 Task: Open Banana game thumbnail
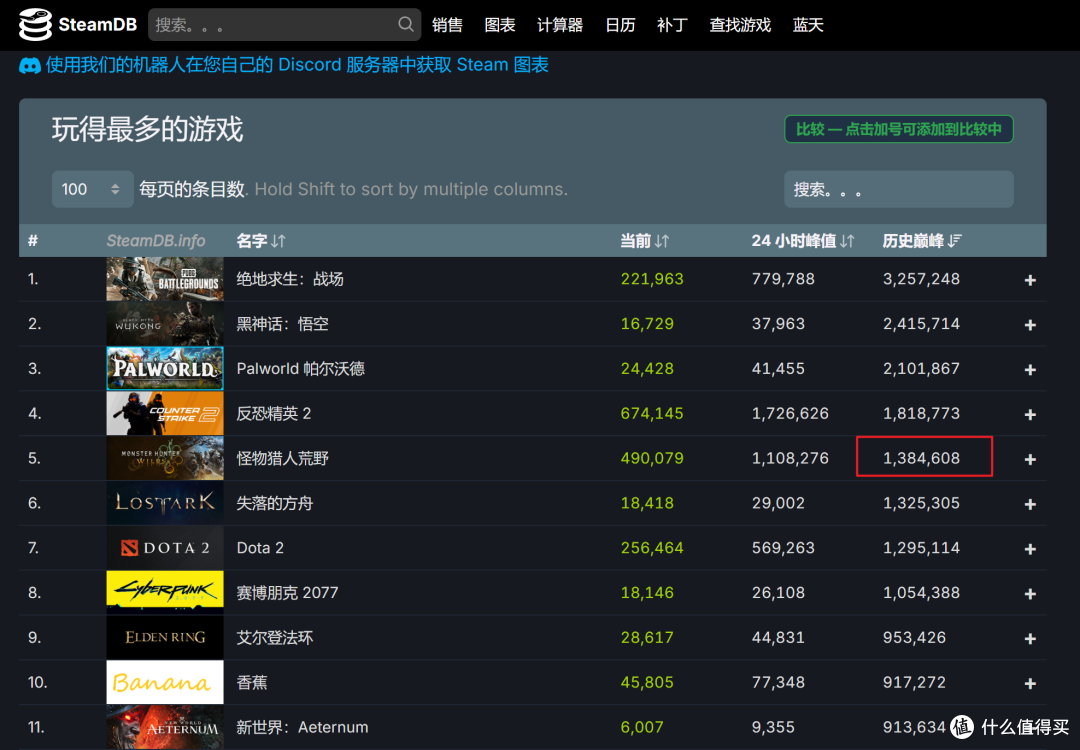[165, 682]
